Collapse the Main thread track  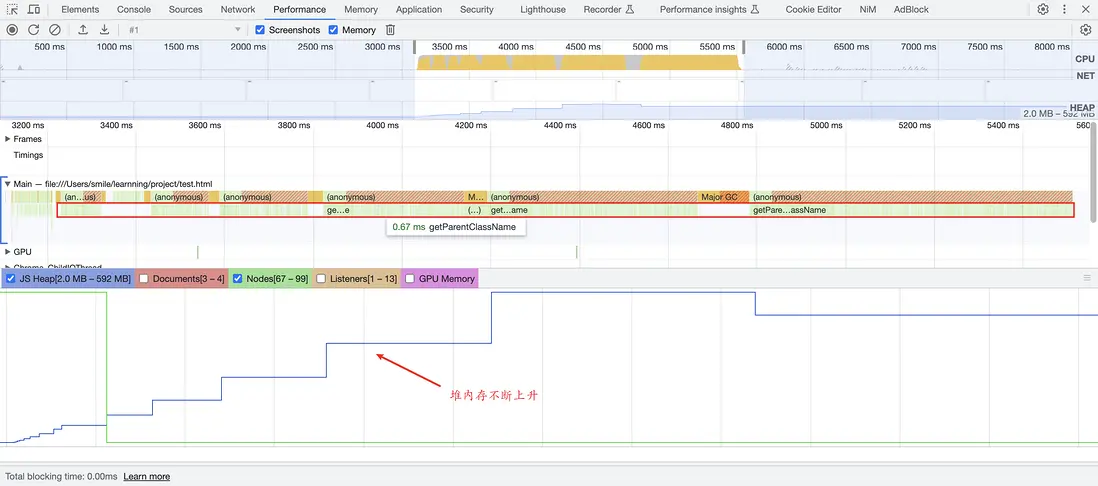click(x=8, y=183)
